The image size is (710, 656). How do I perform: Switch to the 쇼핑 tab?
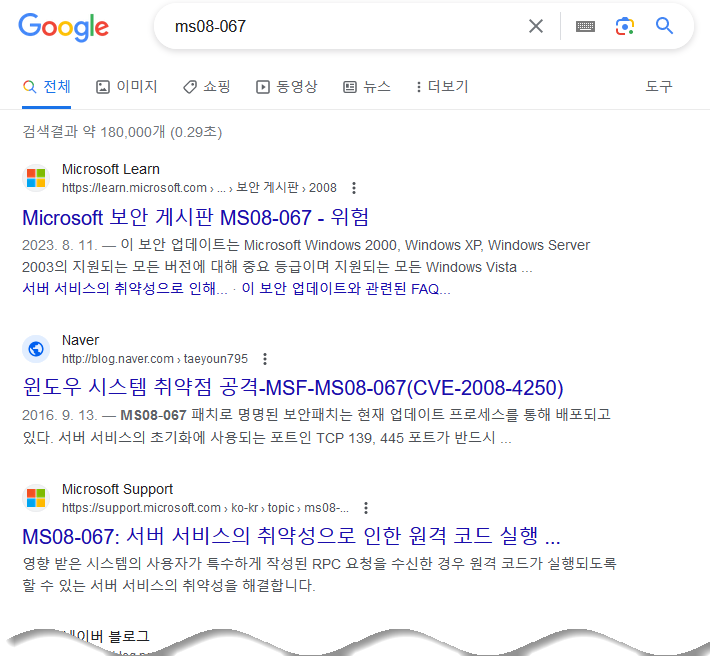pyautogui.click(x=207, y=86)
